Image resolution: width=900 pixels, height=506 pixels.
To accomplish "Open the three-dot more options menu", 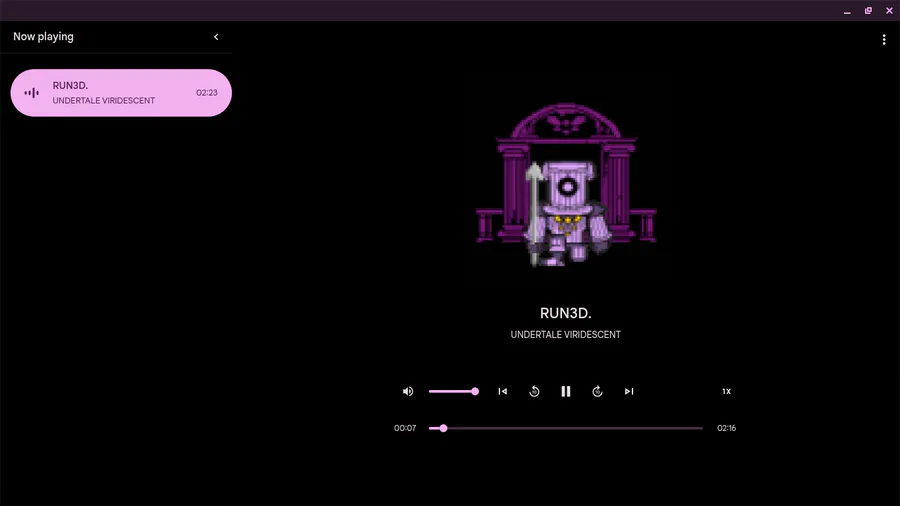I will point(883,39).
